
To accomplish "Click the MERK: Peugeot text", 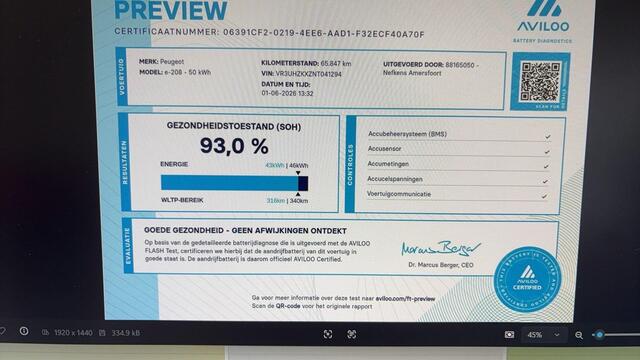I will point(161,62).
